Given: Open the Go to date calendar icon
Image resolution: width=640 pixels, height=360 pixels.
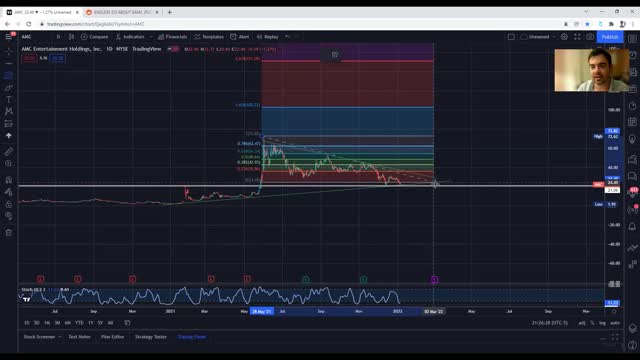Looking at the screenshot, I should (127, 323).
